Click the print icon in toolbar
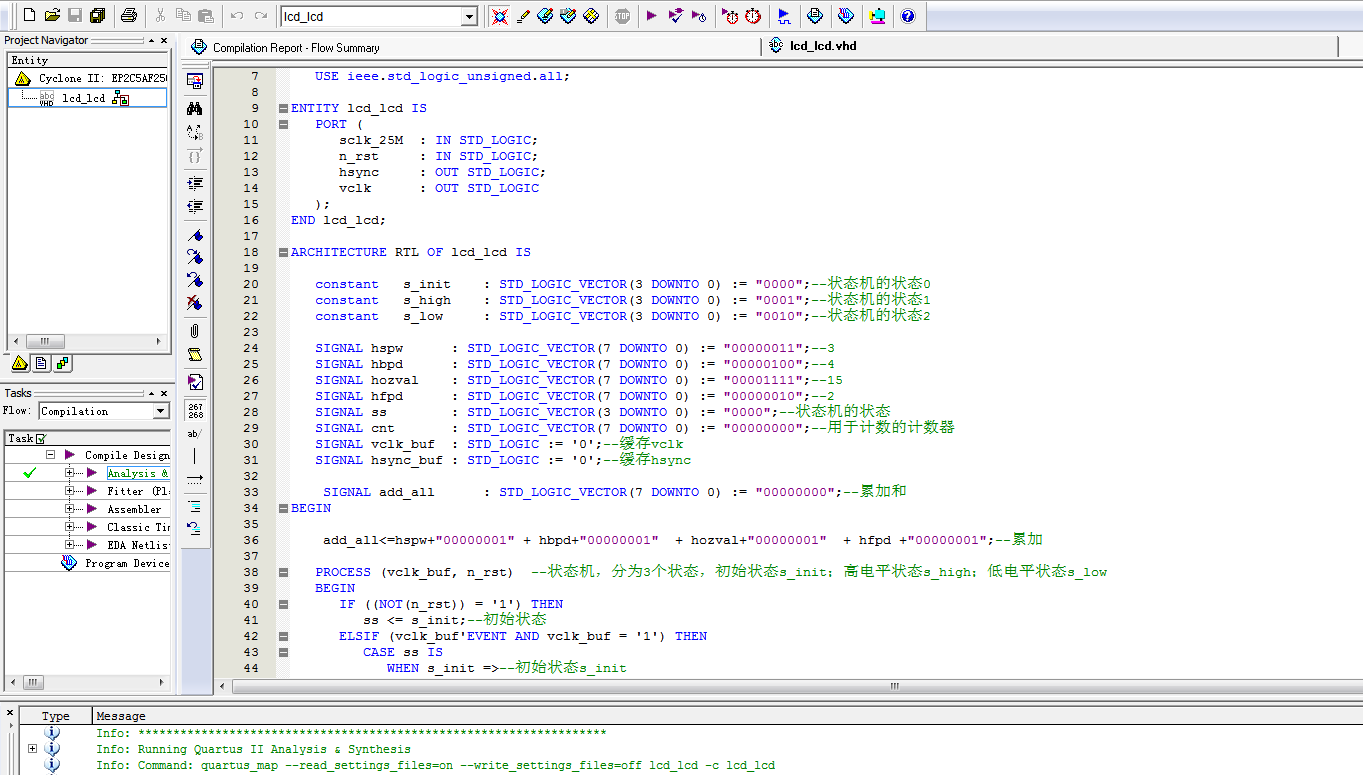The width and height of the screenshot is (1363, 775). [x=128, y=16]
